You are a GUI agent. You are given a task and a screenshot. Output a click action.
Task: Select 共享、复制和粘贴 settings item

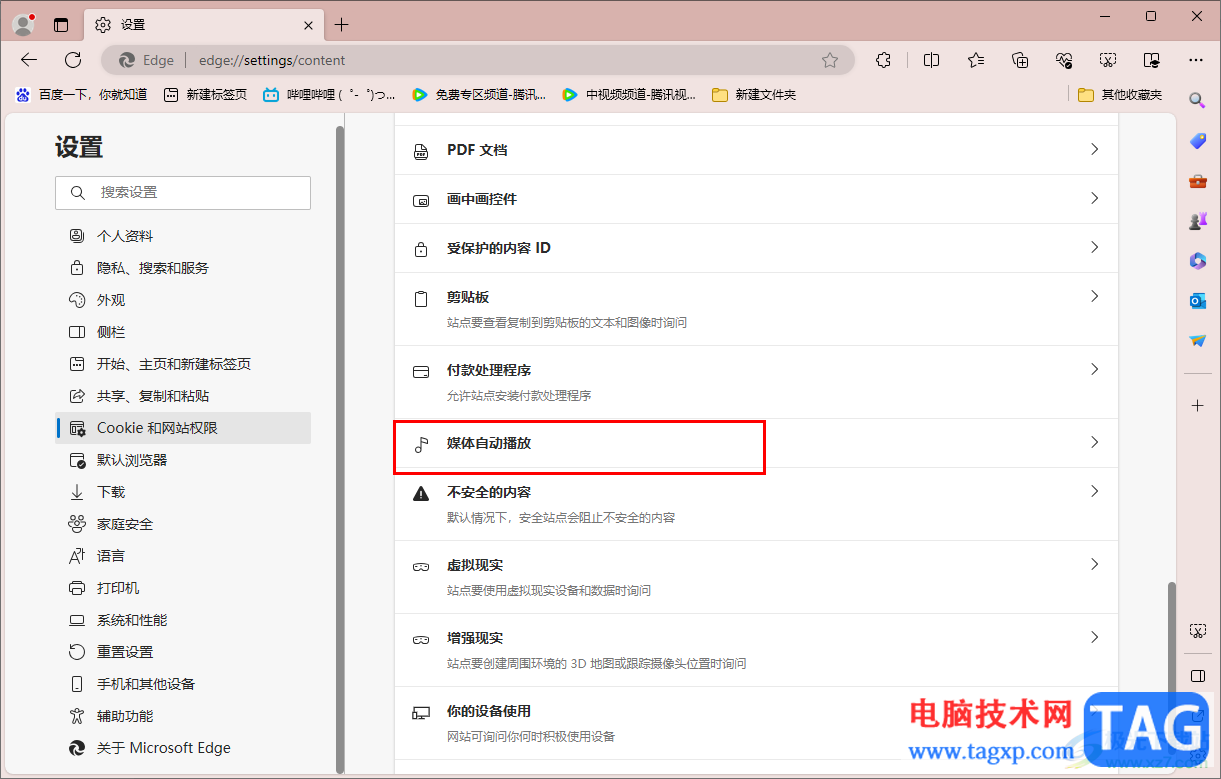click(x=183, y=396)
